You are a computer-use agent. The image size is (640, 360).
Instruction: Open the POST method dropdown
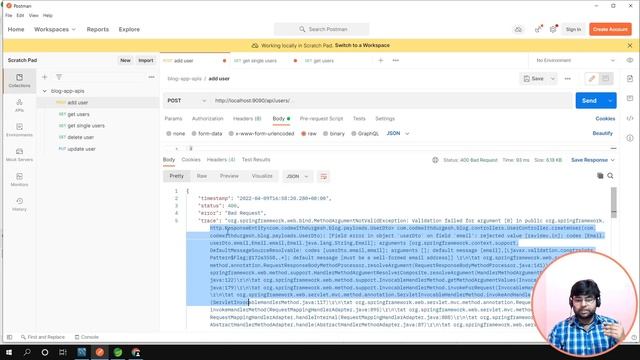coord(187,100)
